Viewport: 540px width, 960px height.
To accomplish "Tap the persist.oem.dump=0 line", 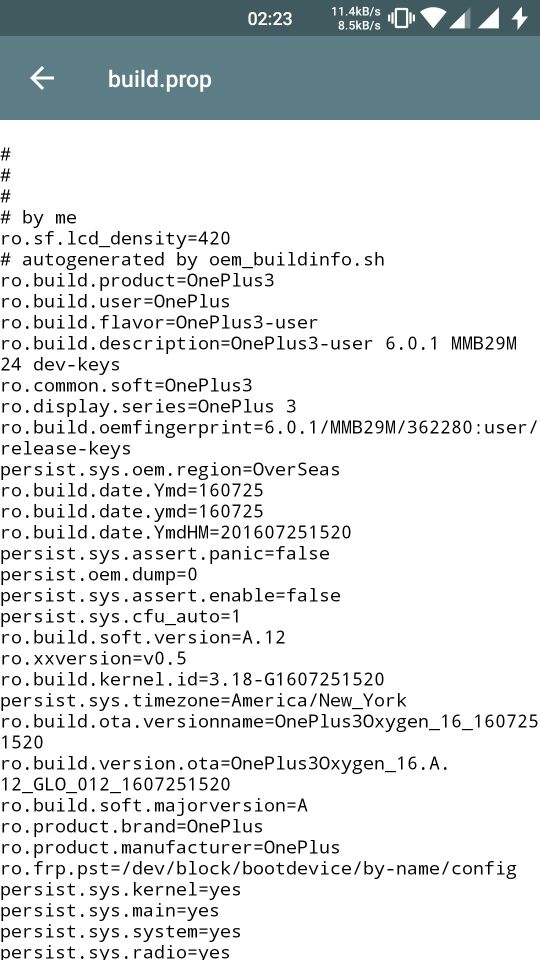I will point(99,575).
